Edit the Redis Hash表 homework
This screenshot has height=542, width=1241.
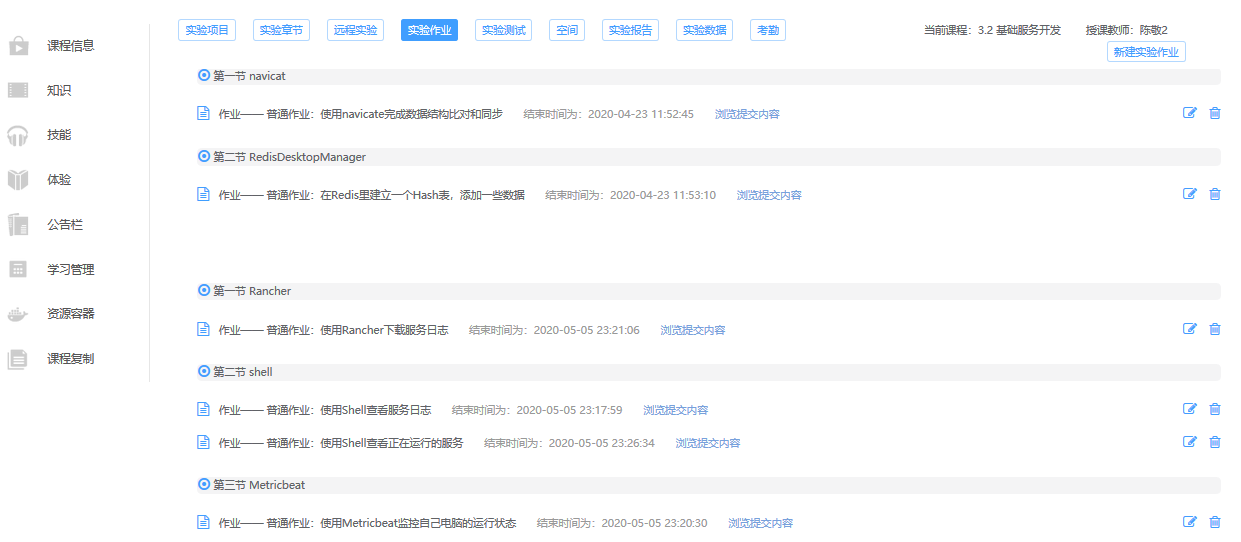1190,194
